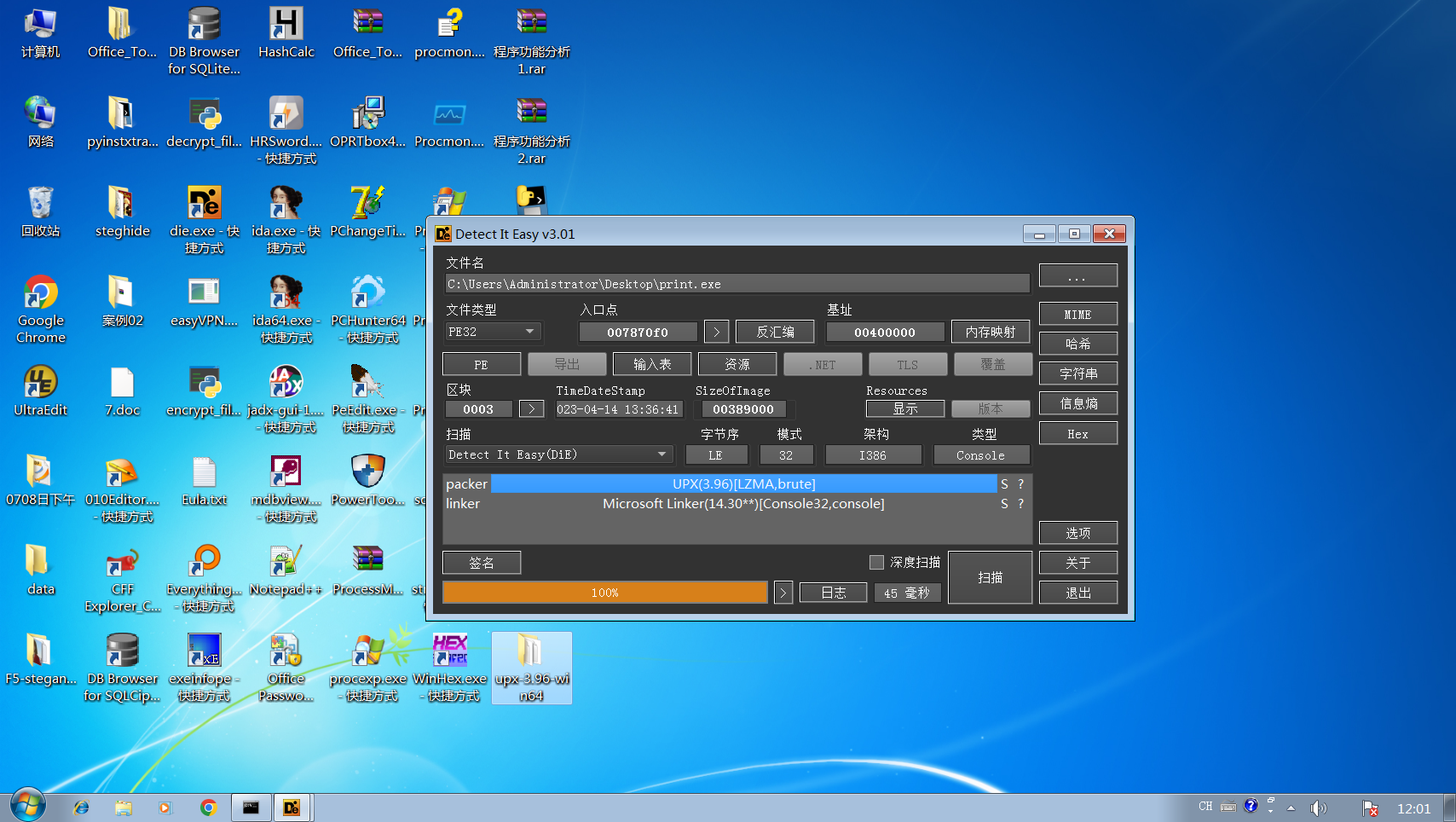Select the Eula.txt file icon
1456x822 pixels.
tap(204, 482)
